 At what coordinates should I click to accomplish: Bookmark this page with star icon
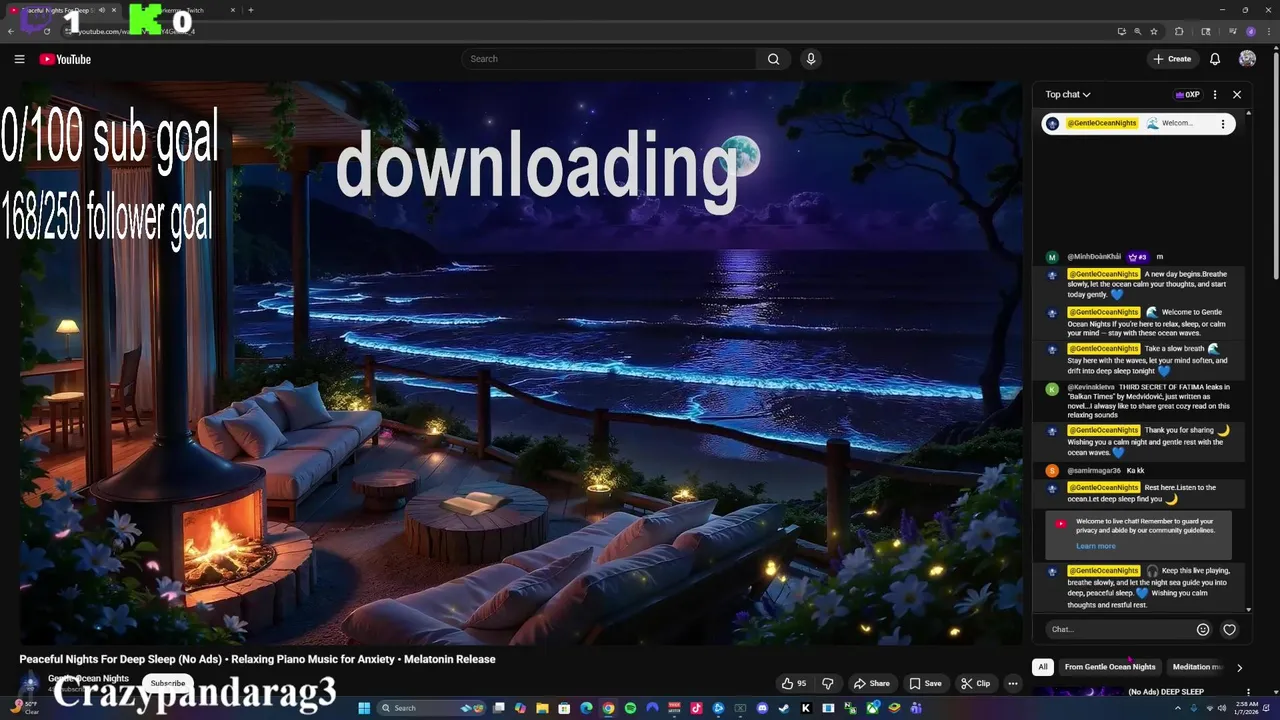click(x=1154, y=31)
